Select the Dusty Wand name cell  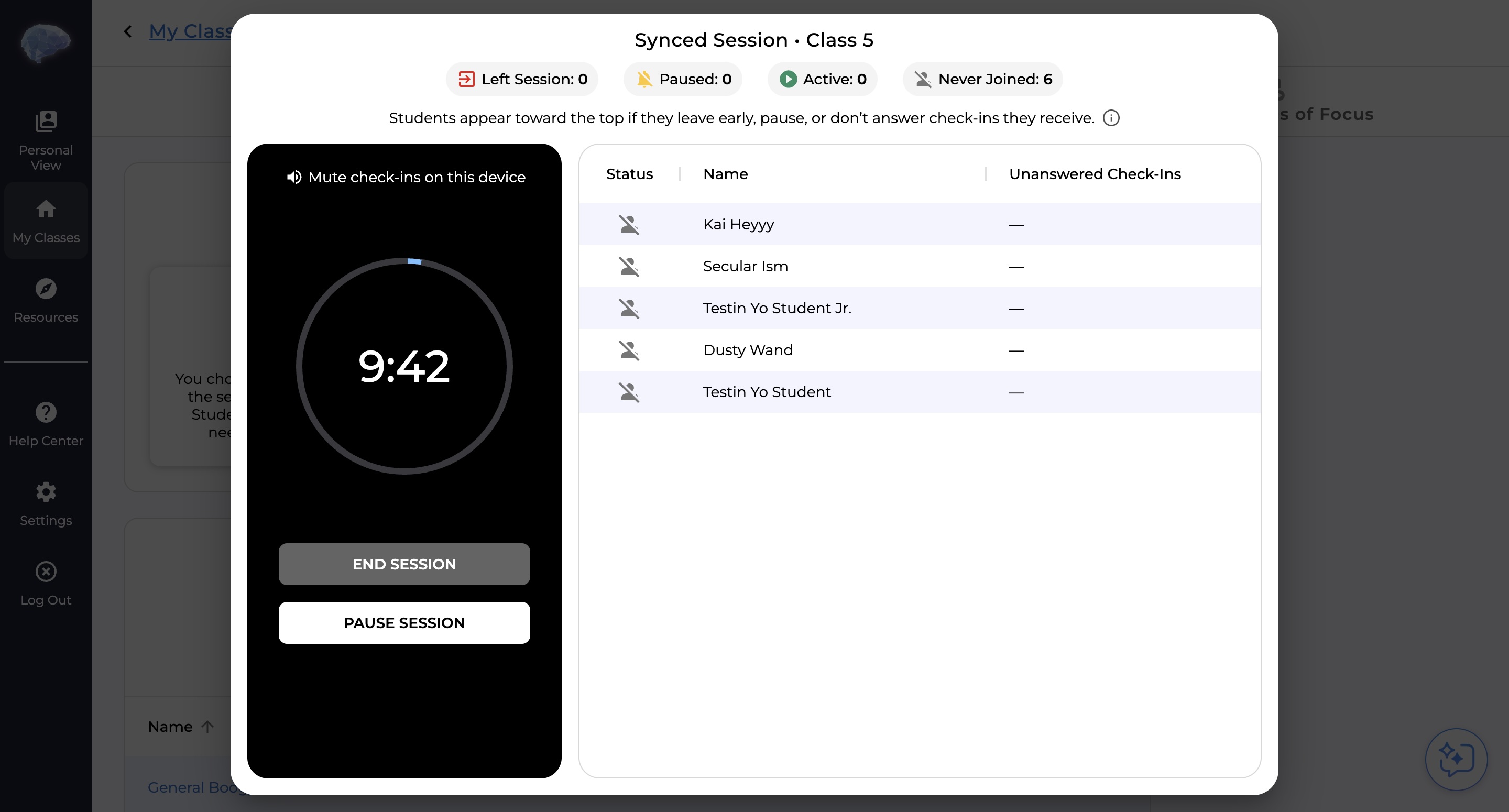pos(748,350)
